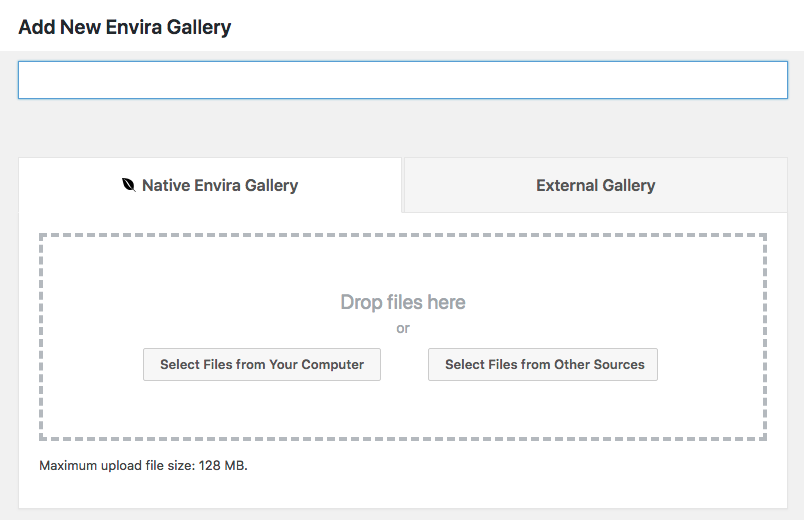Click blank area below the title field
Image resolution: width=804 pixels, height=520 pixels.
[403, 128]
